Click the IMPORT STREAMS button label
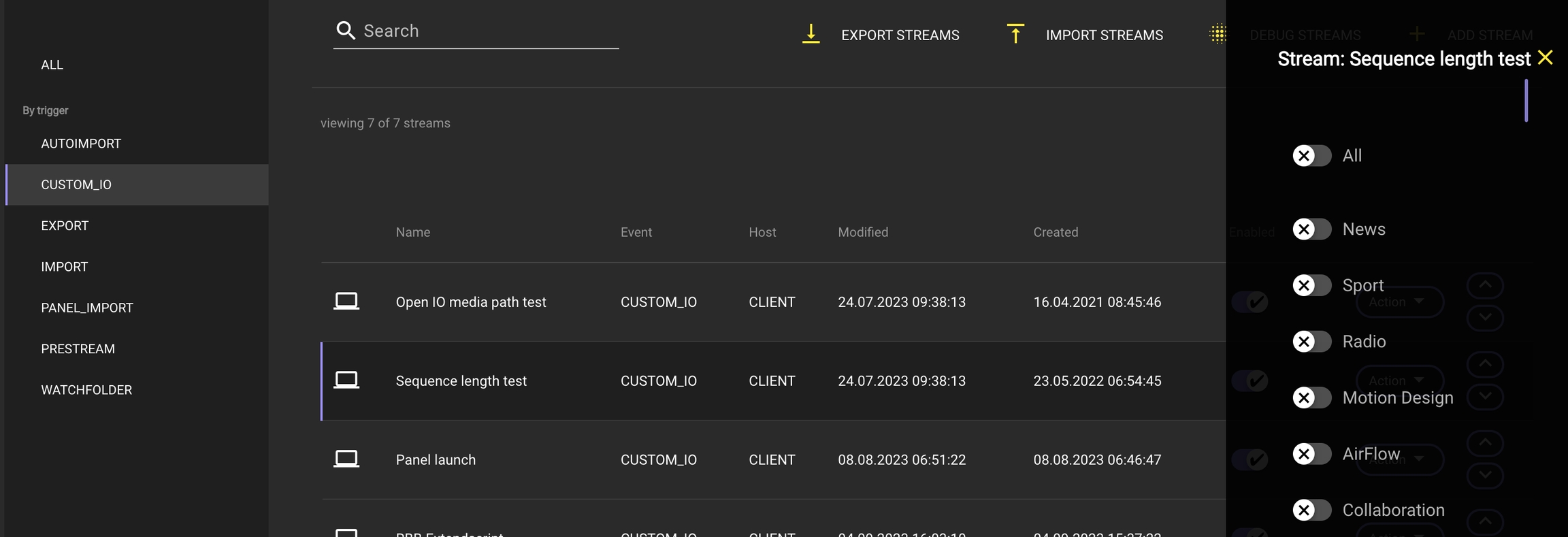The width and height of the screenshot is (1568, 537). 1104,35
